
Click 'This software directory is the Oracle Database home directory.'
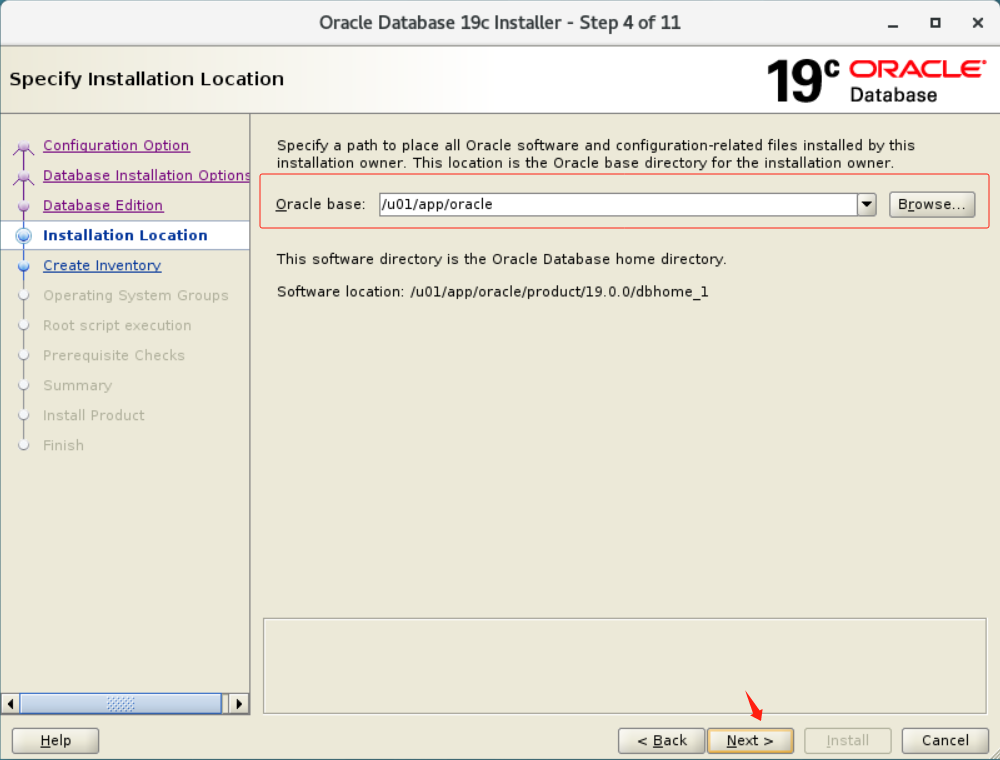(x=501, y=259)
